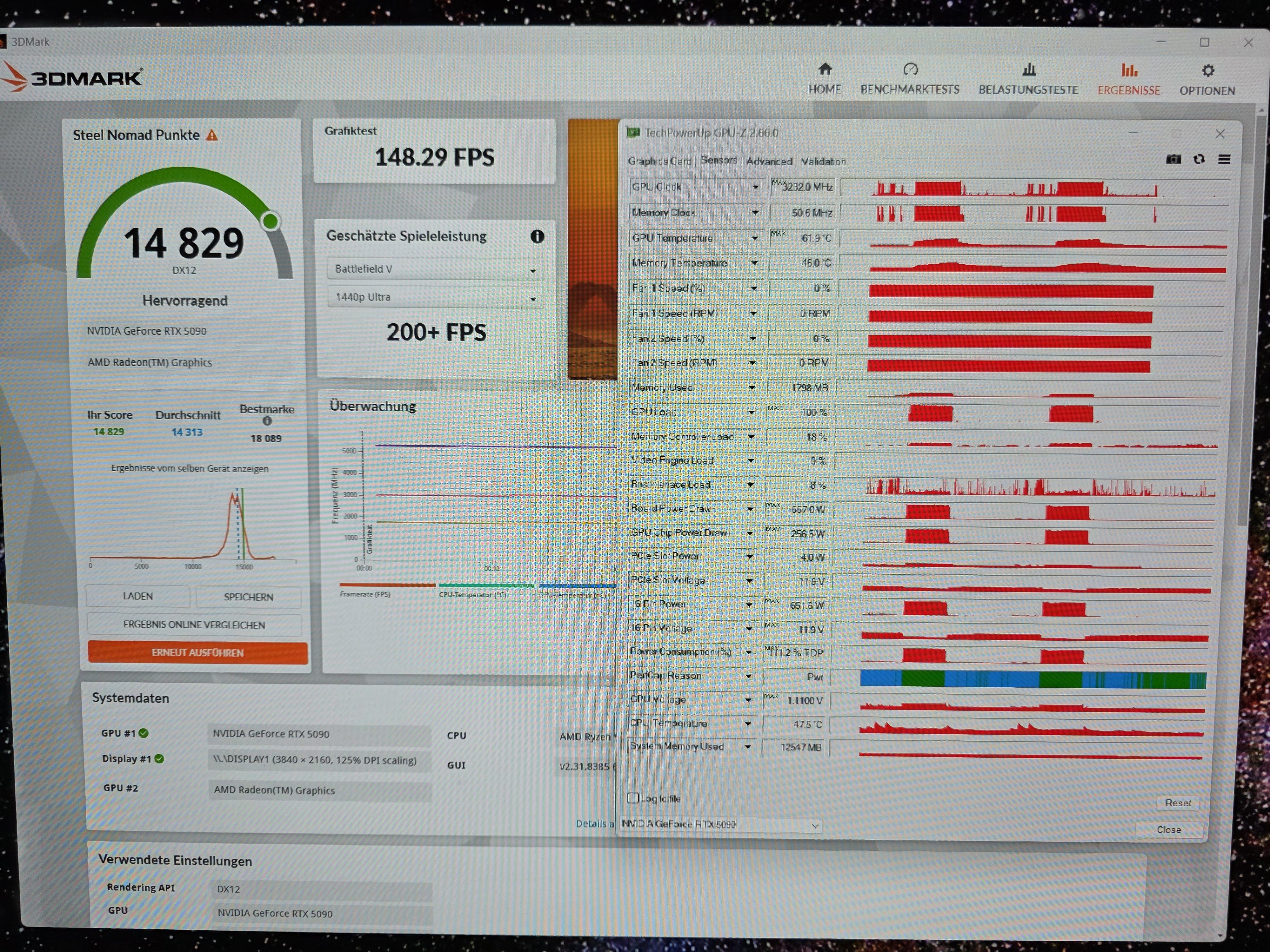This screenshot has width=1270, height=952.
Task: Click the GPU-Z screenshot camera icon
Action: coord(1173,159)
